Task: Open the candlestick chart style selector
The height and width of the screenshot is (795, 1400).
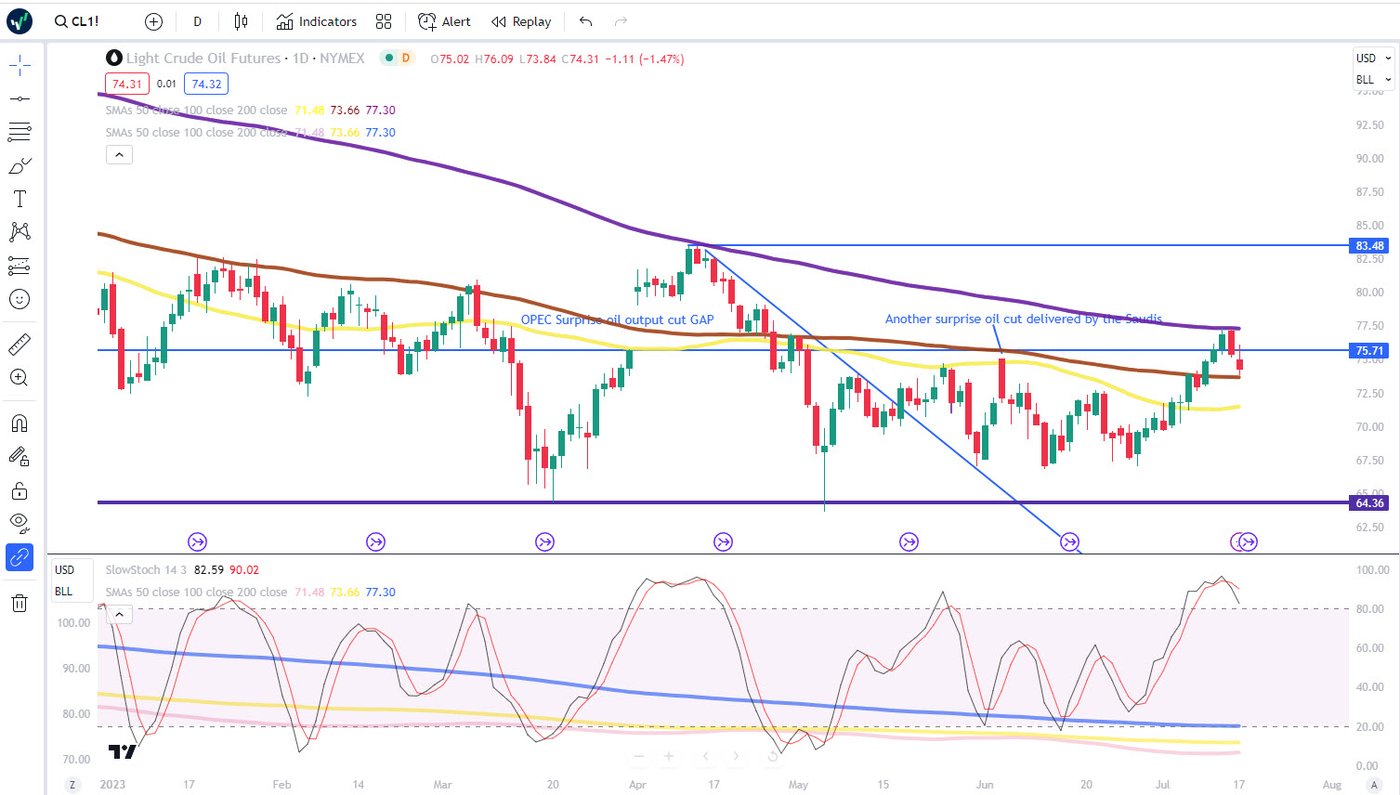Action: pyautogui.click(x=240, y=21)
